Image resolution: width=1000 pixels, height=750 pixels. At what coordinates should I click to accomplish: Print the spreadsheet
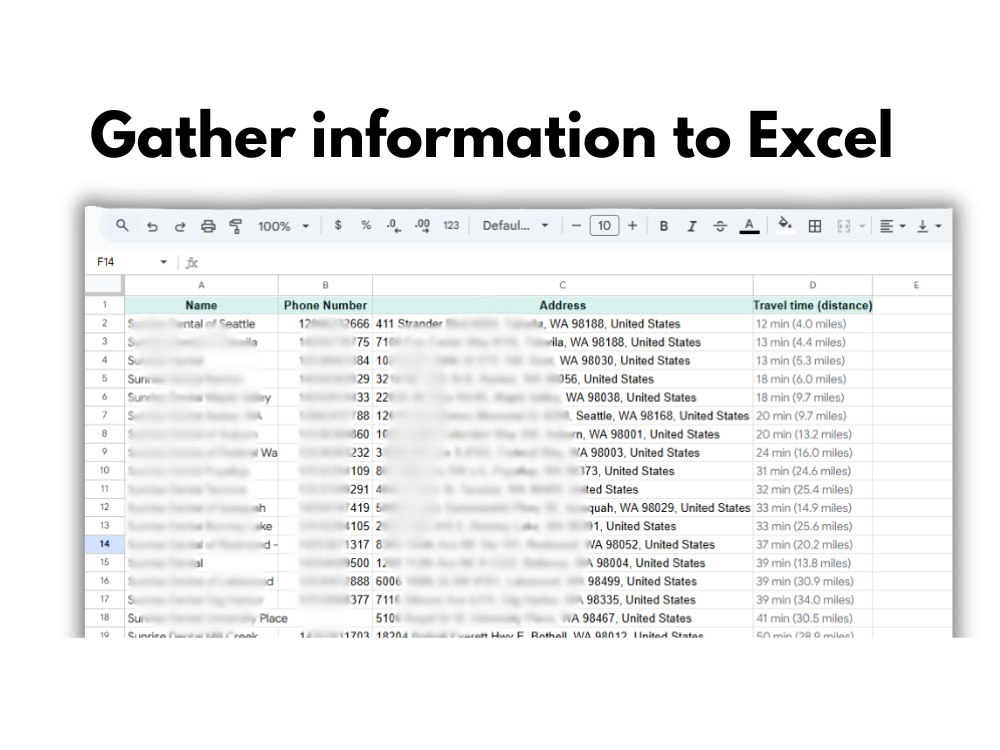pyautogui.click(x=208, y=226)
